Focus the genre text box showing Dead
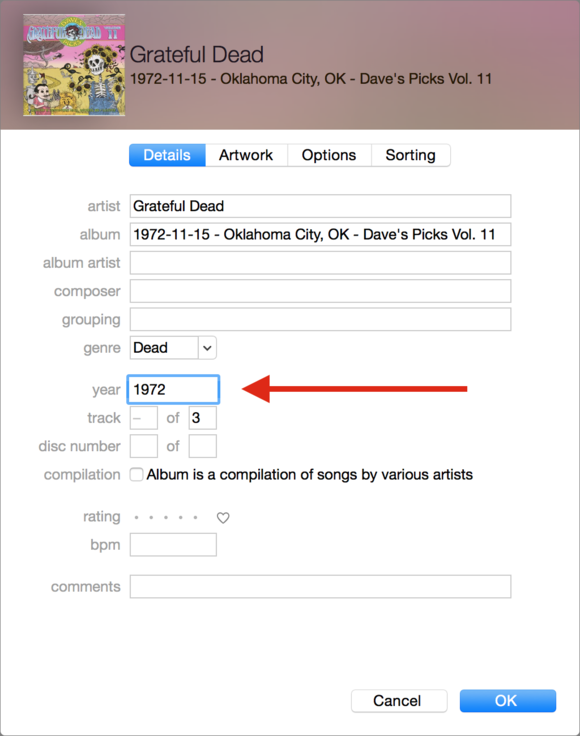Screen dimensions: 580x736 coord(164,348)
